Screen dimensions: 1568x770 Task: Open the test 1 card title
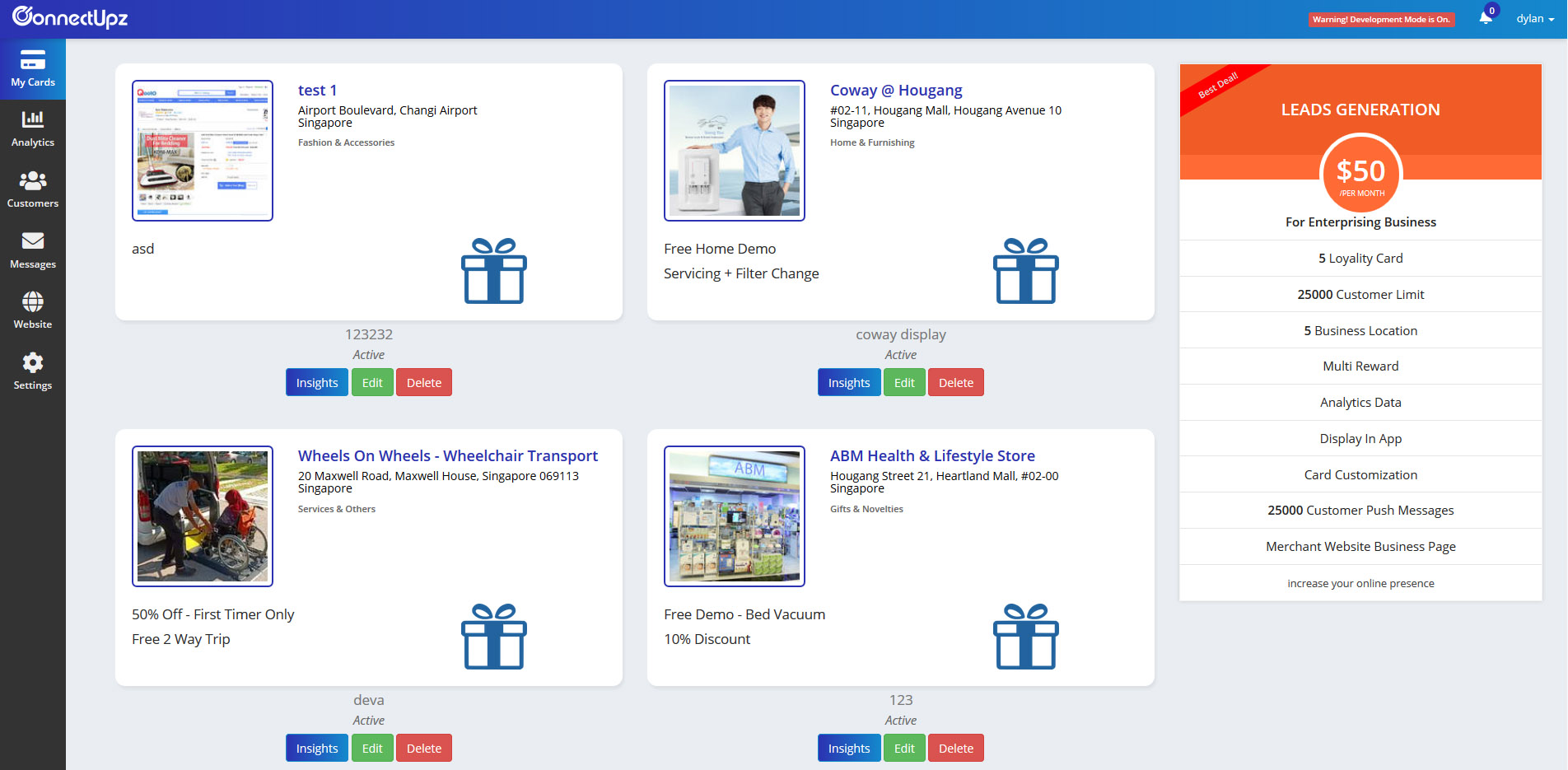[x=317, y=90]
